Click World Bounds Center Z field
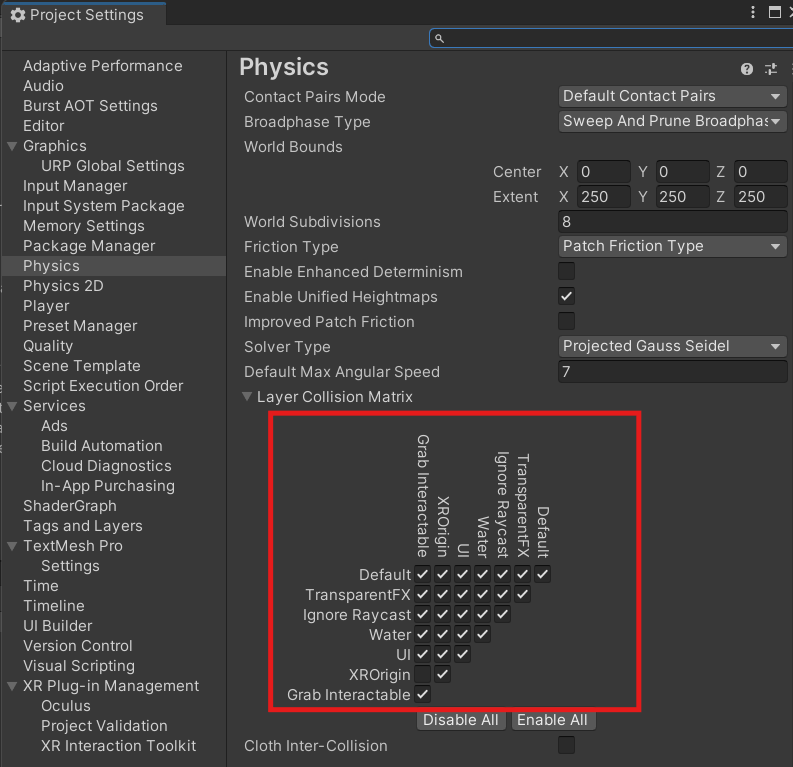The width and height of the screenshot is (793, 767). pyautogui.click(x=761, y=172)
